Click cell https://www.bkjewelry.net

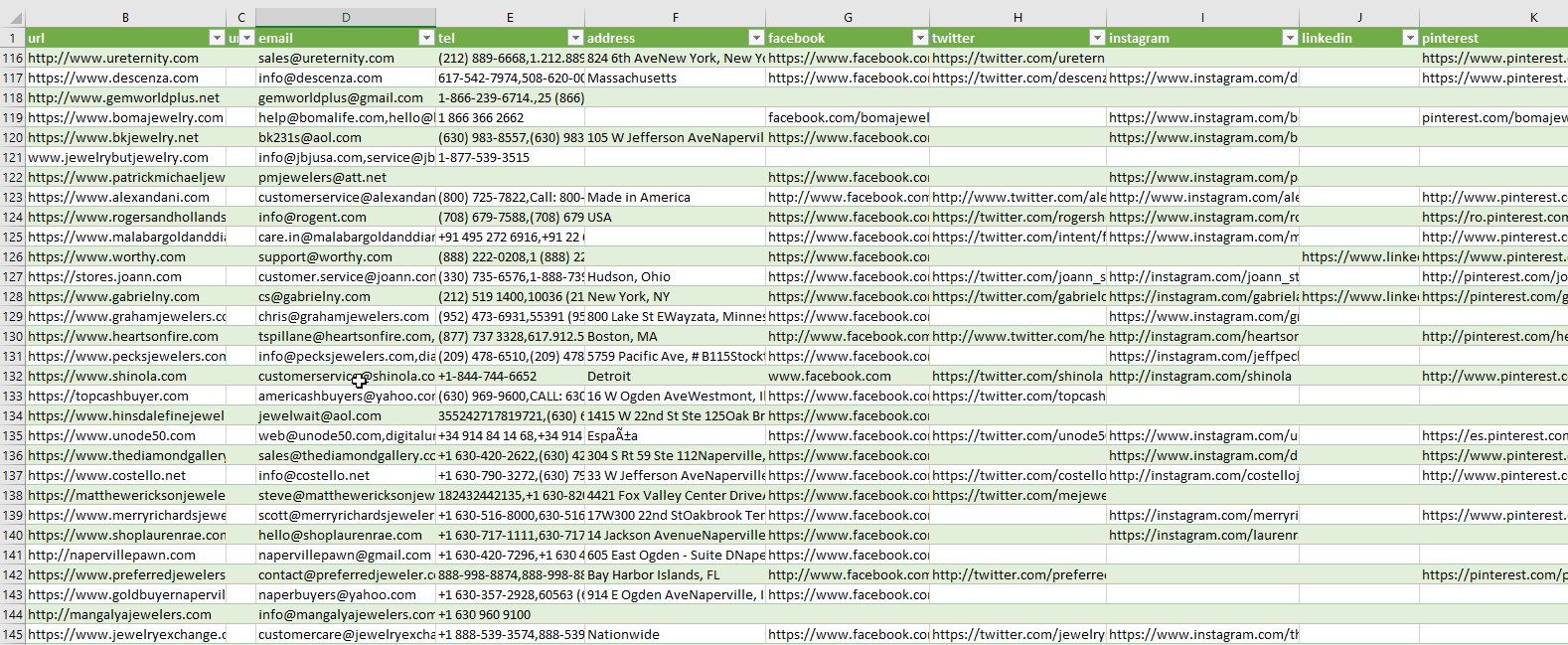(x=126, y=137)
